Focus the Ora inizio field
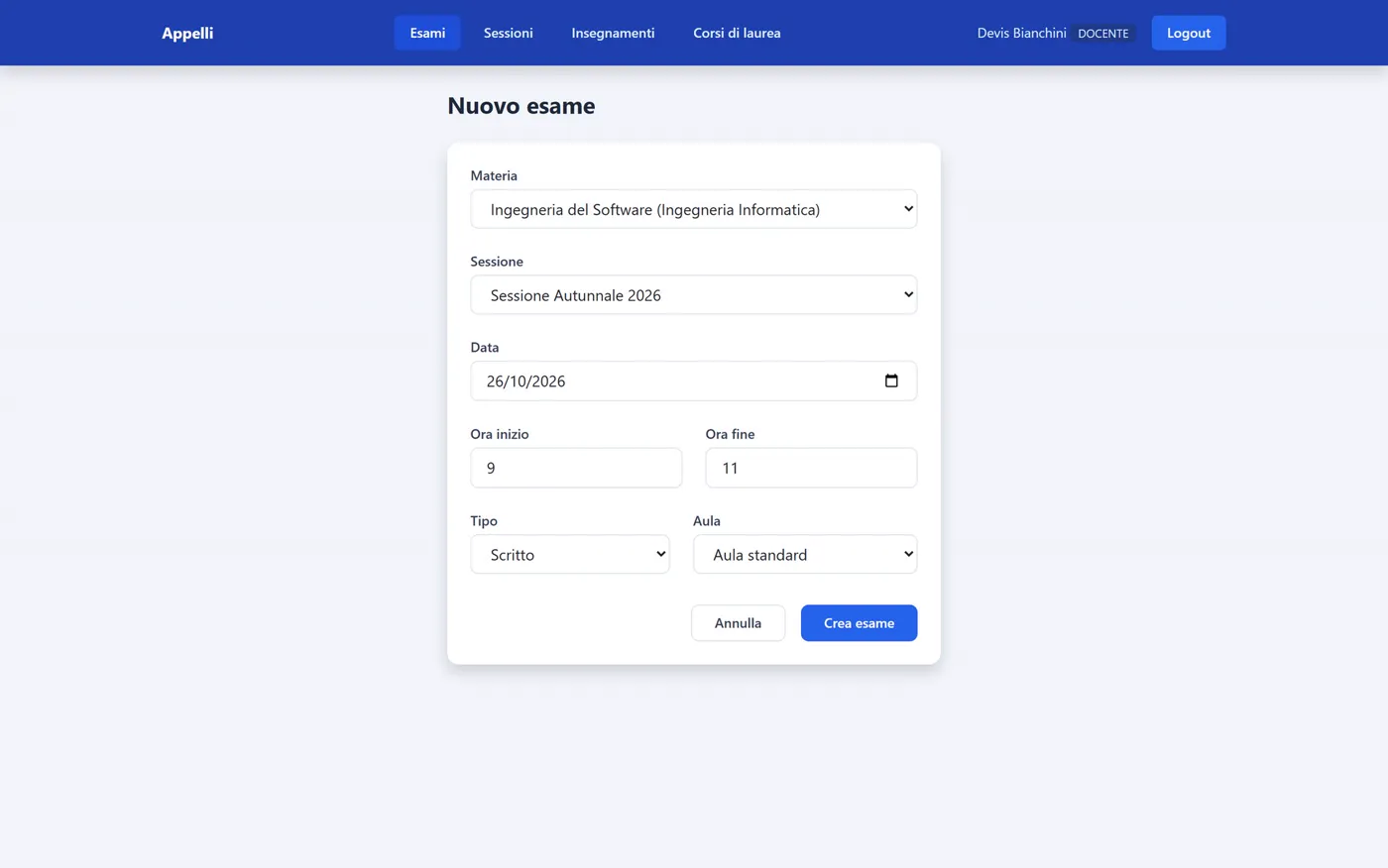Image resolution: width=1388 pixels, height=868 pixels. pyautogui.click(x=576, y=468)
